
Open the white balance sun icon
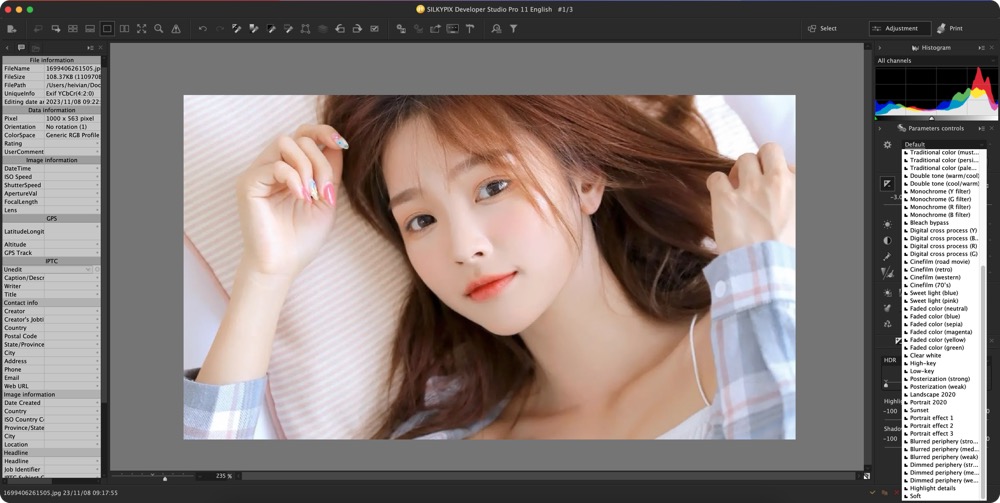coord(887,224)
